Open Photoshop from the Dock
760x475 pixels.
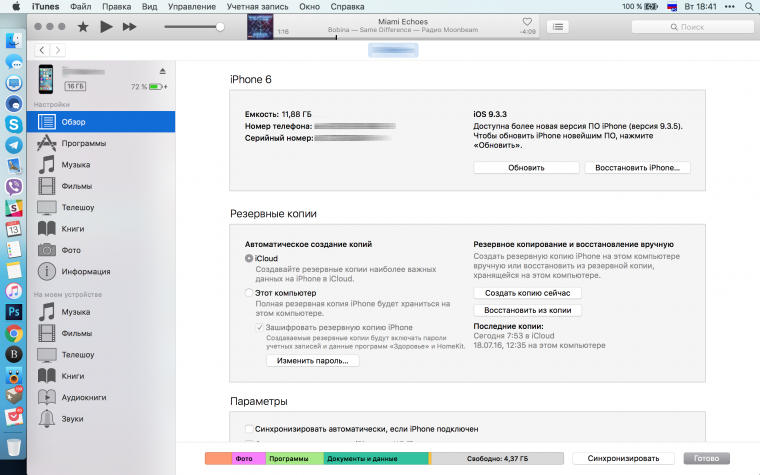point(14,312)
